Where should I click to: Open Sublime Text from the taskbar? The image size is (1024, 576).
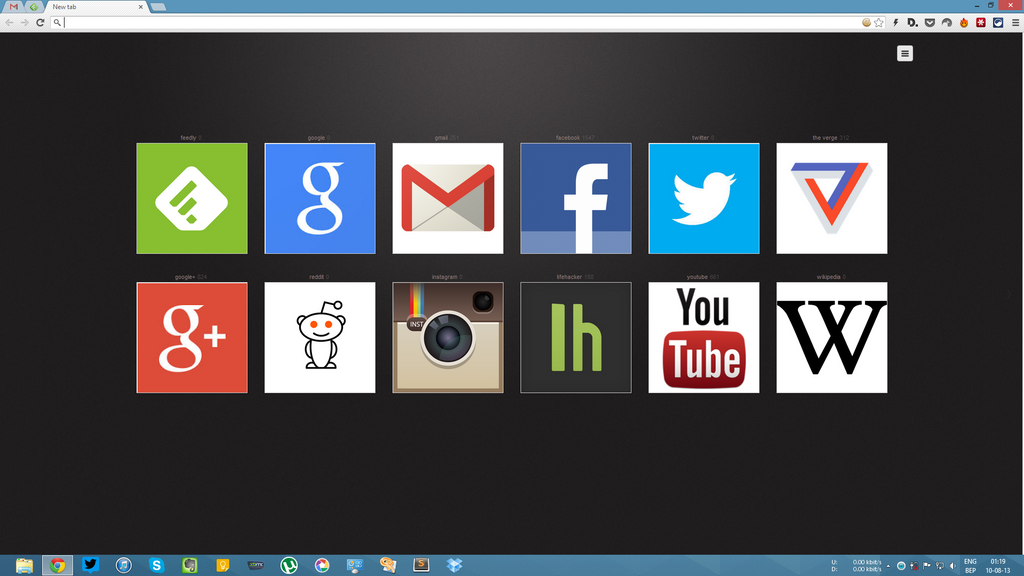(x=421, y=565)
